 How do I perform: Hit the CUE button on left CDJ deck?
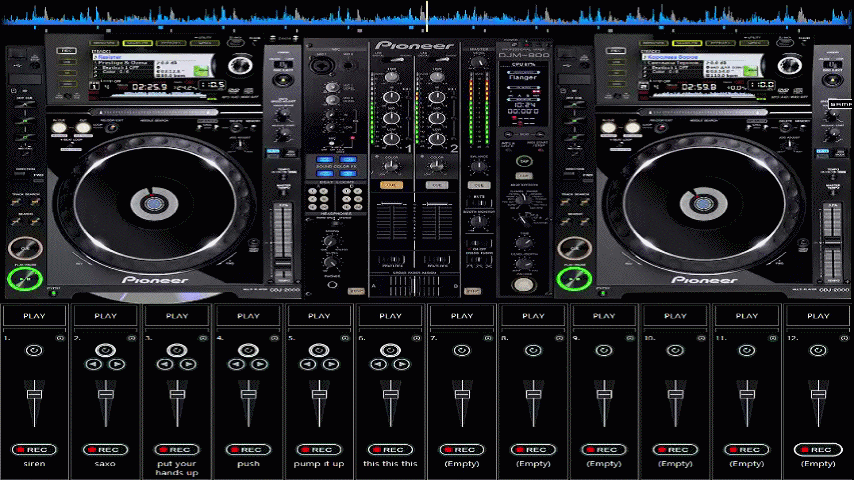(x=25, y=248)
